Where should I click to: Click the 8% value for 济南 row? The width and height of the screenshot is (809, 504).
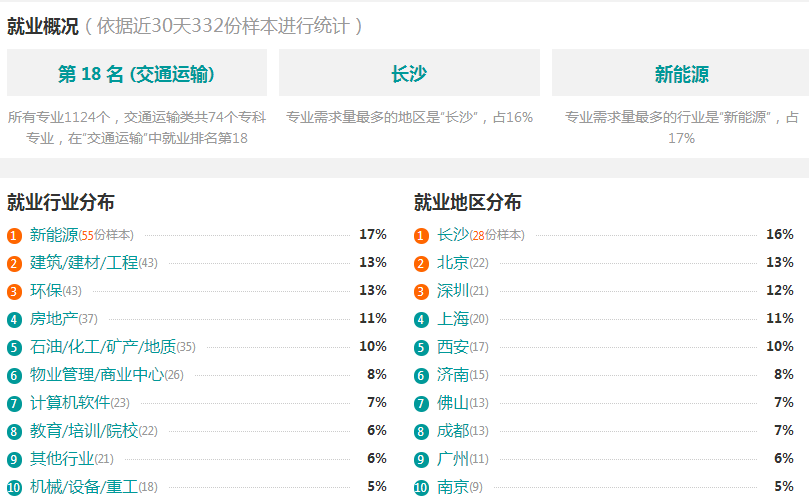click(784, 373)
